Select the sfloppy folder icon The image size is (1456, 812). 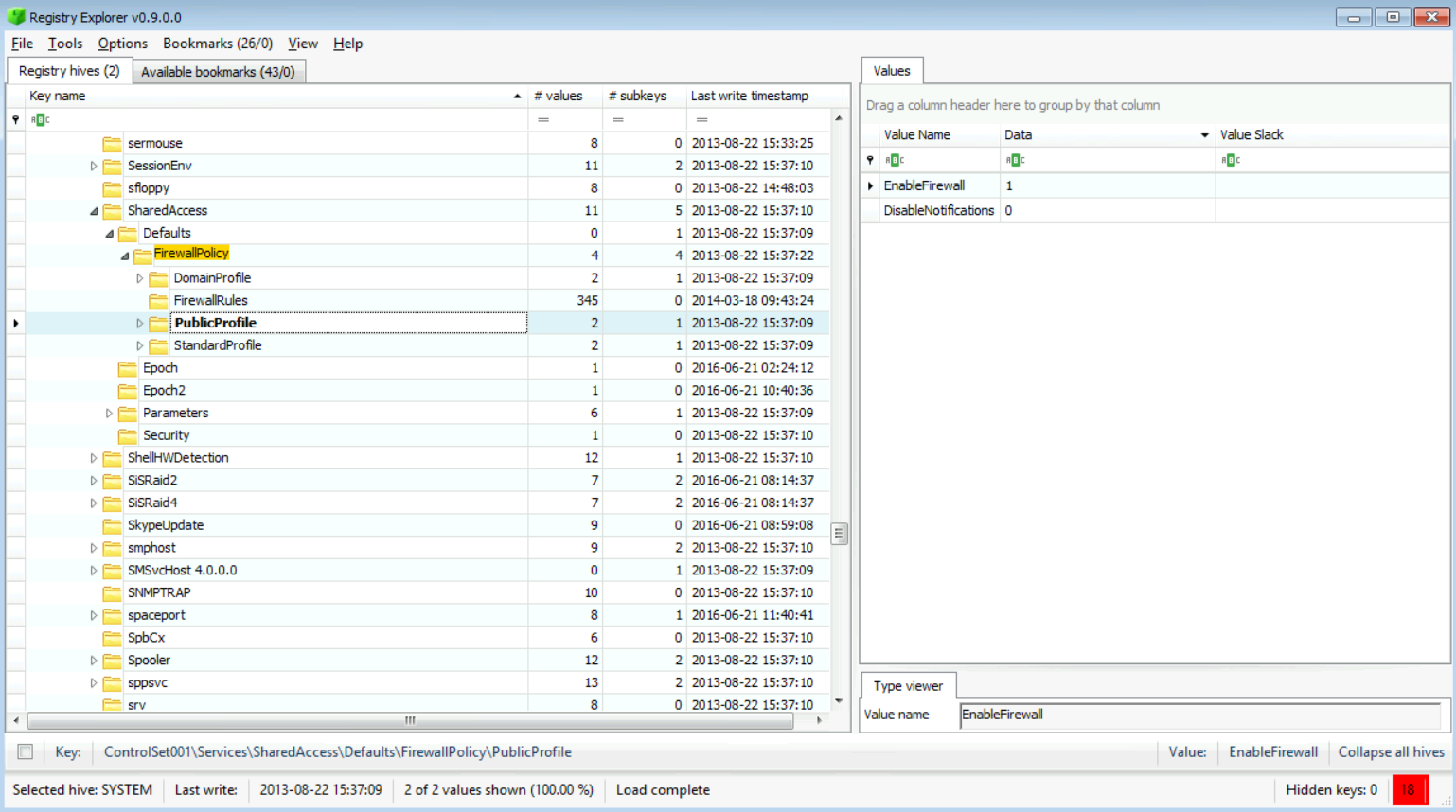click(112, 188)
